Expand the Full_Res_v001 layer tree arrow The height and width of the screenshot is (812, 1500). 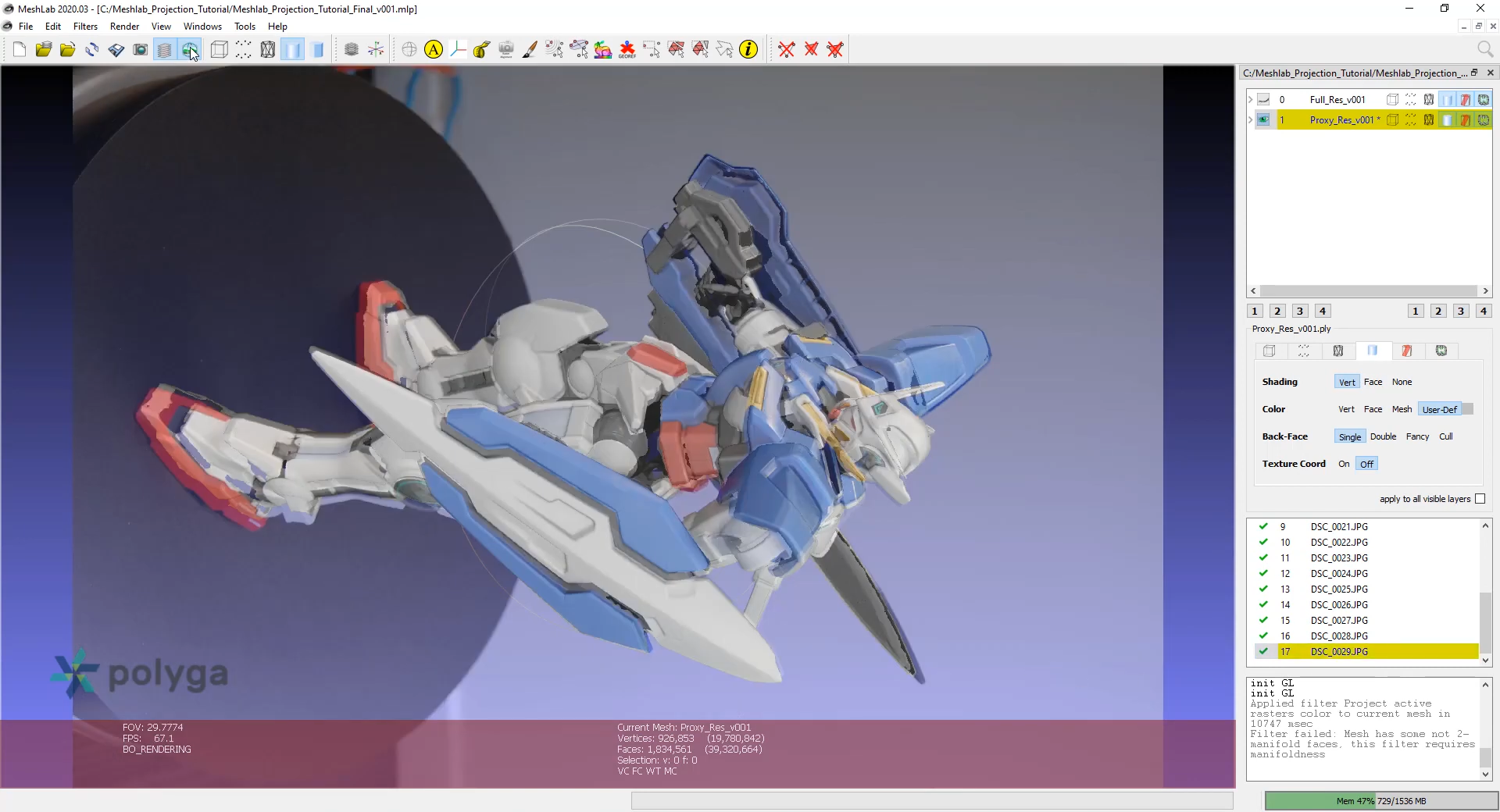pyautogui.click(x=1250, y=99)
